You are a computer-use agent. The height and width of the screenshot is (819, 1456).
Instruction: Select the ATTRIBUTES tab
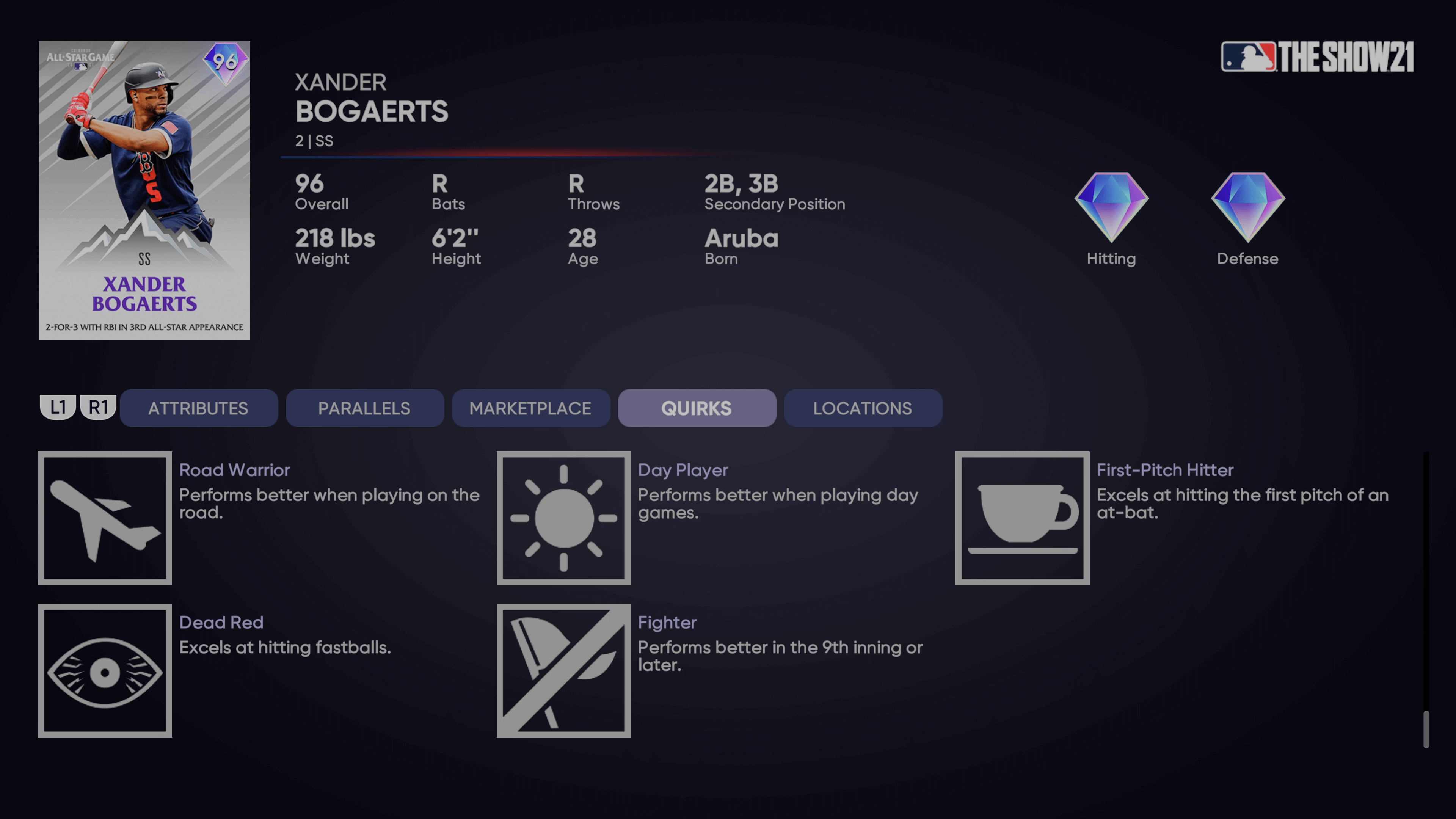pos(198,408)
